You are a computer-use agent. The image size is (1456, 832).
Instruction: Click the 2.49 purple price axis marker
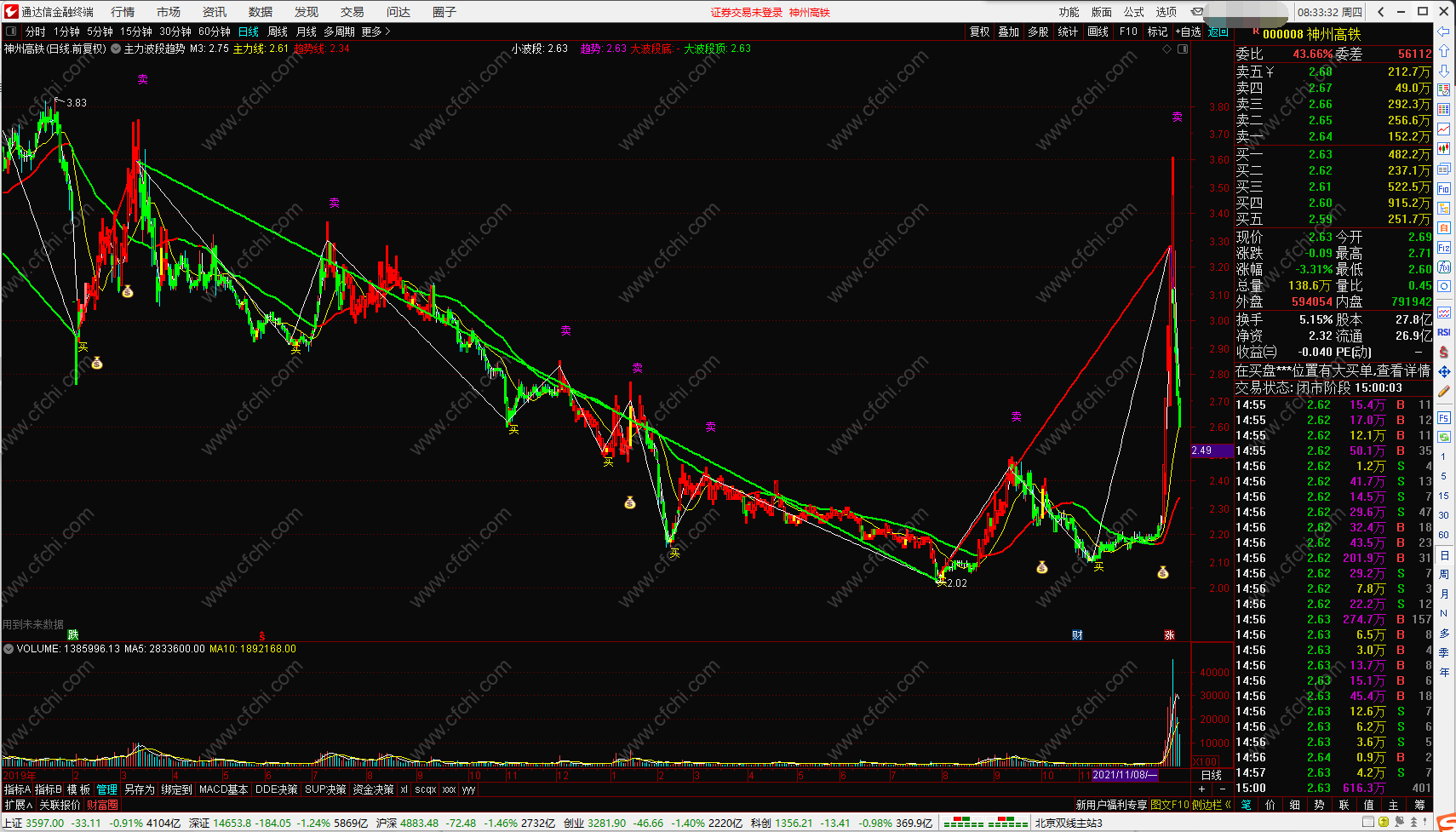click(x=1212, y=450)
